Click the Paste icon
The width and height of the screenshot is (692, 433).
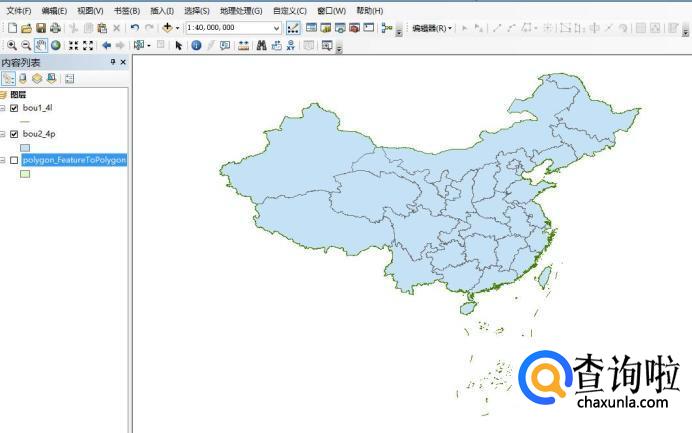tap(102, 28)
